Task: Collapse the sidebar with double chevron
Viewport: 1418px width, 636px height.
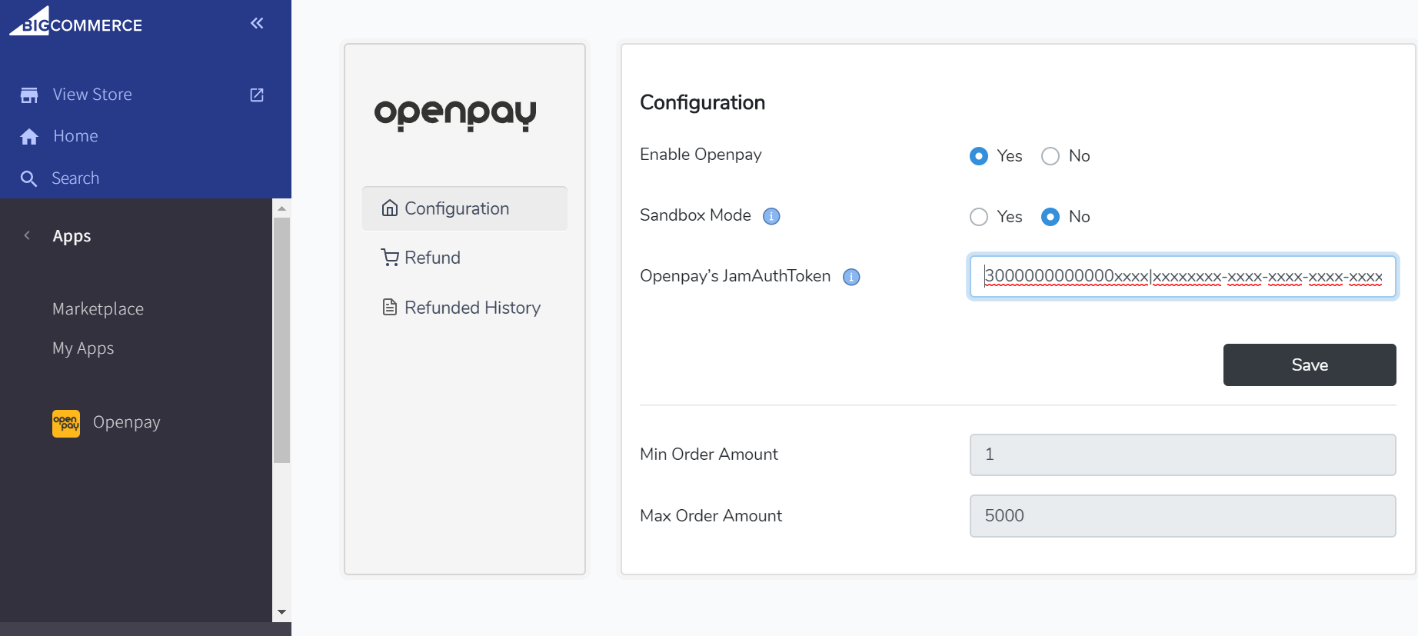Action: pyautogui.click(x=257, y=23)
